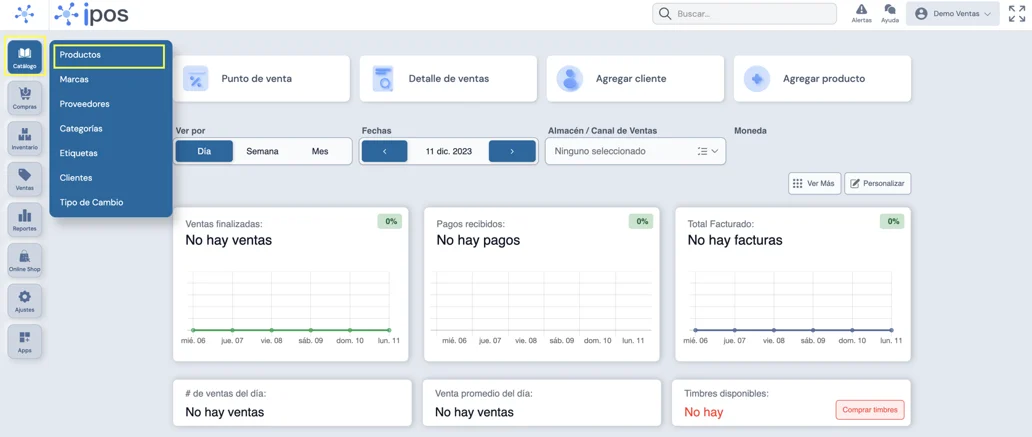Toggle fullscreen with the expand arrows icon
The height and width of the screenshot is (437, 1032).
pos(1016,14)
